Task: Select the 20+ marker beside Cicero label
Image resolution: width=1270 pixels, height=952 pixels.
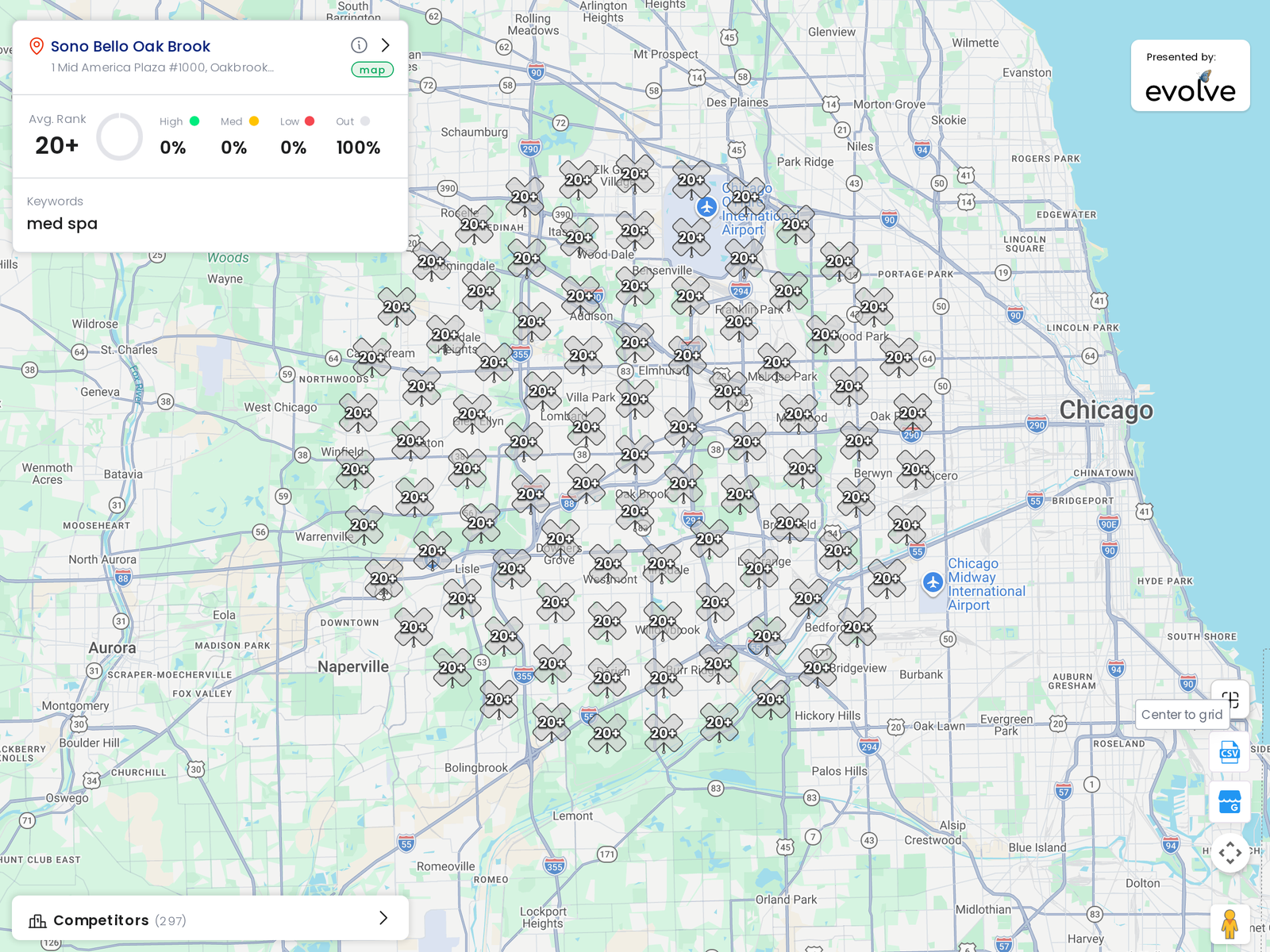Action: (x=916, y=470)
